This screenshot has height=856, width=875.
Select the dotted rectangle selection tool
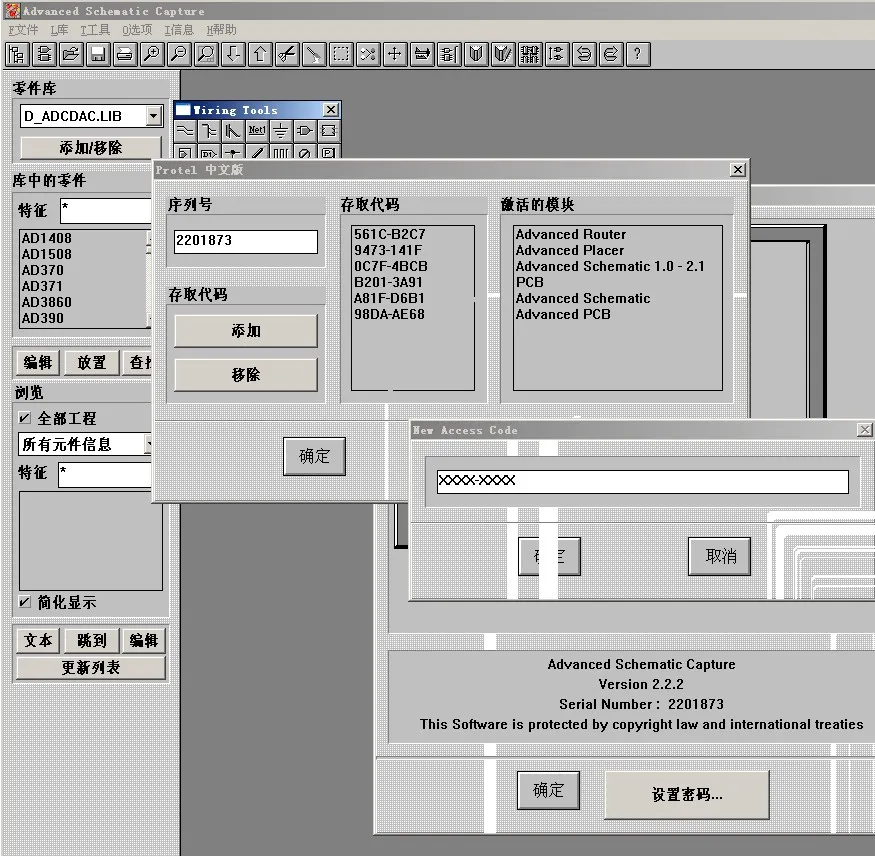341,55
